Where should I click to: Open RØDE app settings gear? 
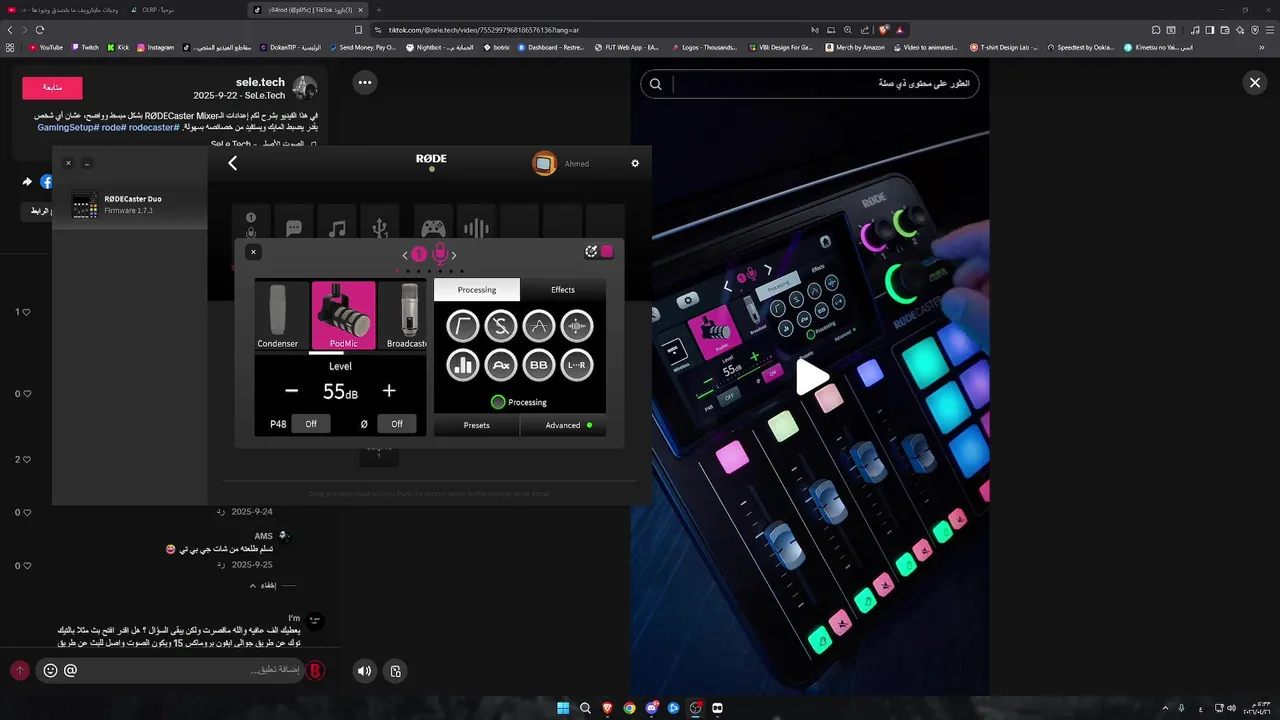pos(635,163)
